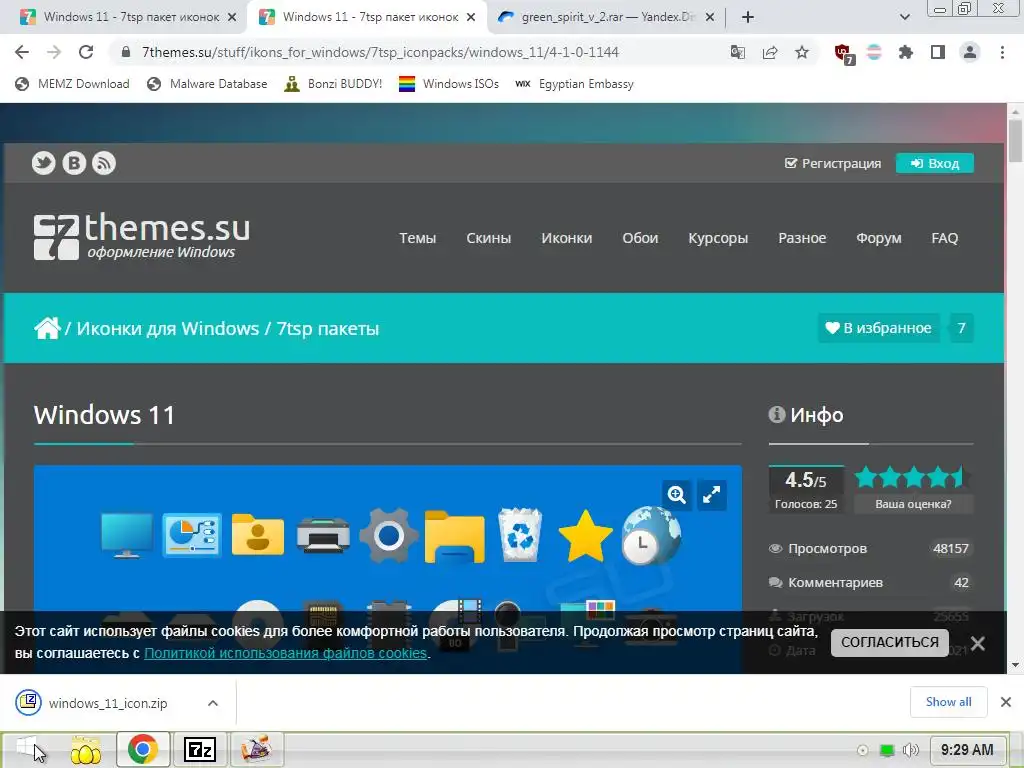Click the fullscreen expand icon on preview
This screenshot has width=1024, height=768.
click(x=711, y=495)
